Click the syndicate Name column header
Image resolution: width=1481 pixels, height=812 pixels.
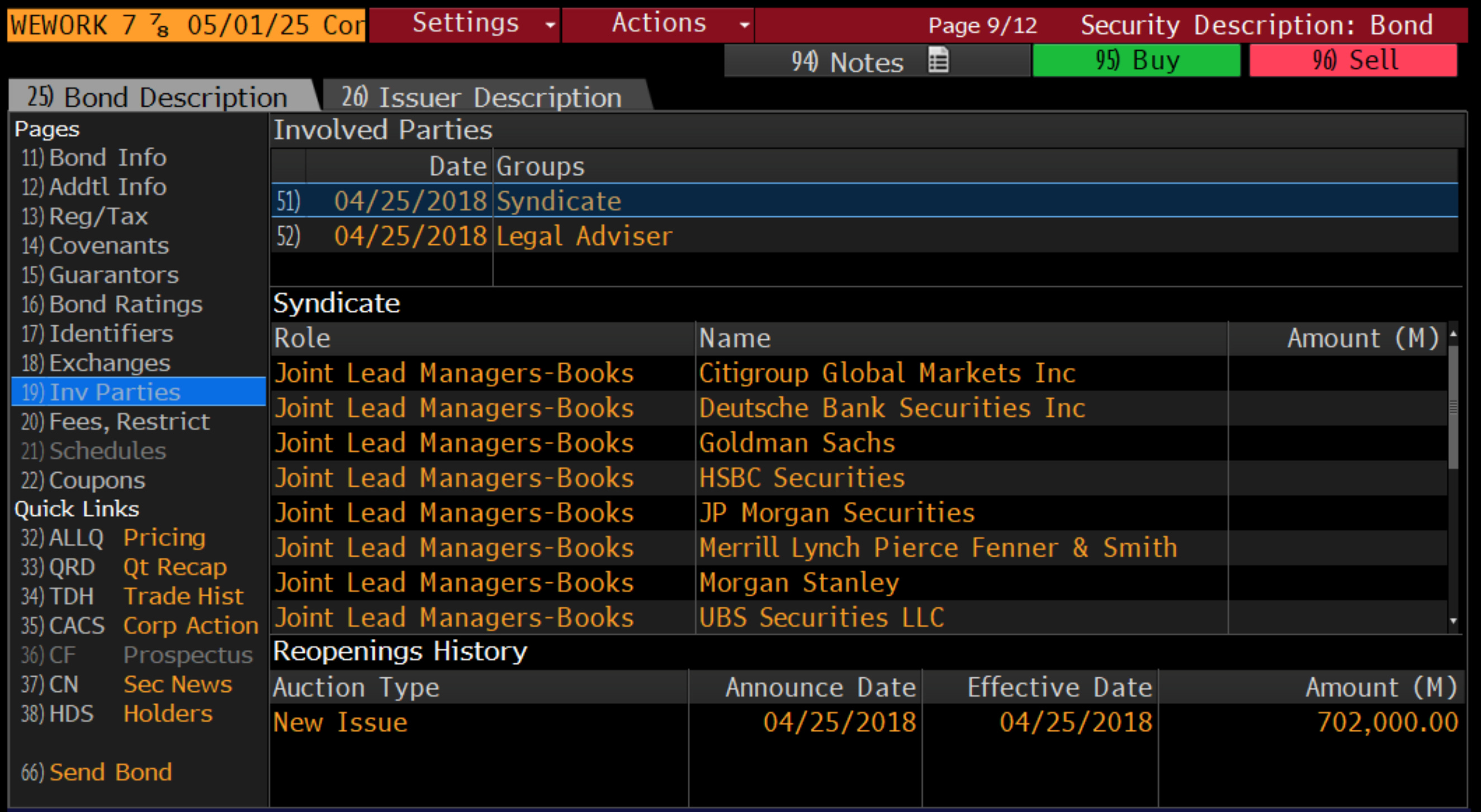(961, 338)
